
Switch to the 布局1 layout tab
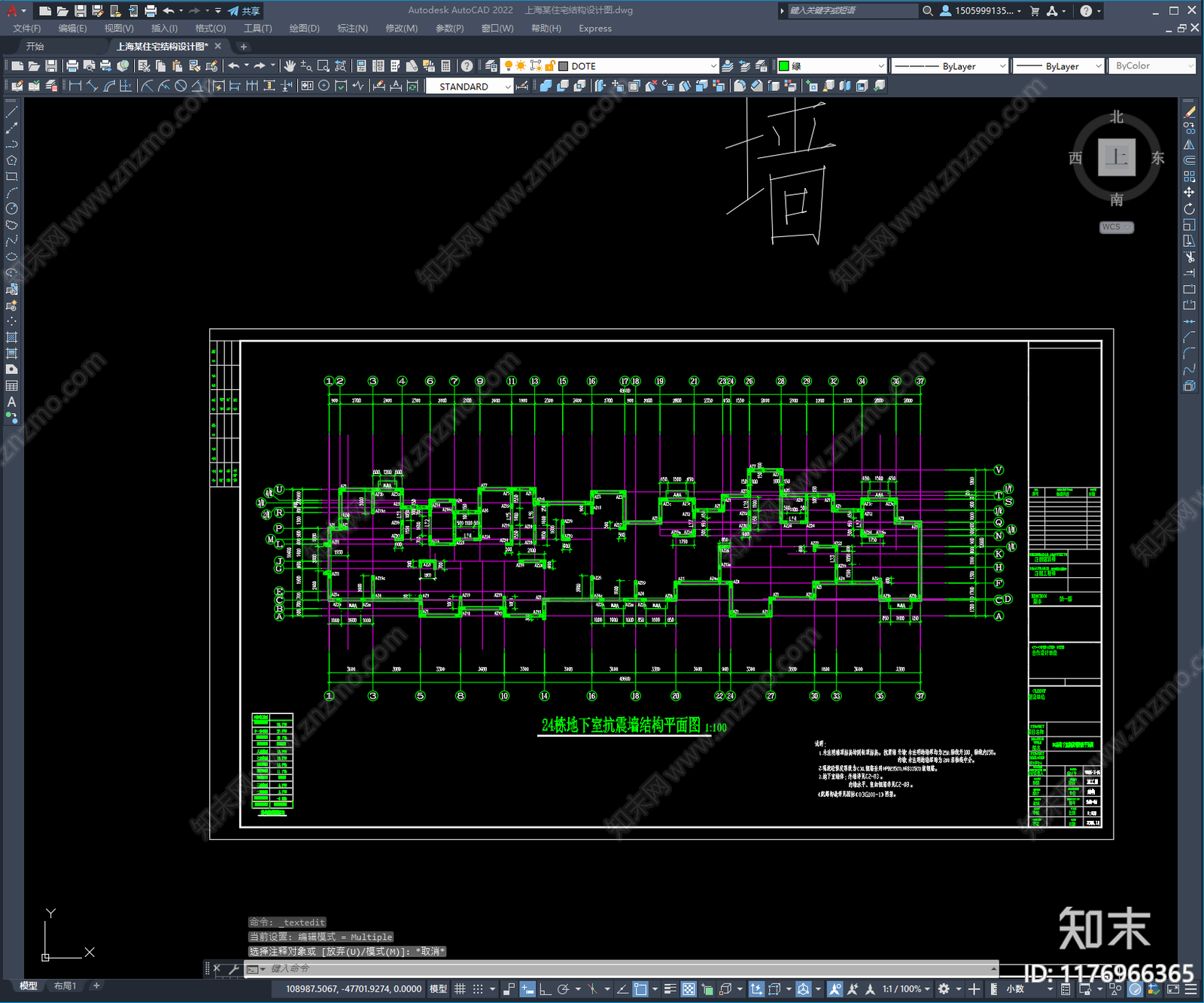(65, 986)
